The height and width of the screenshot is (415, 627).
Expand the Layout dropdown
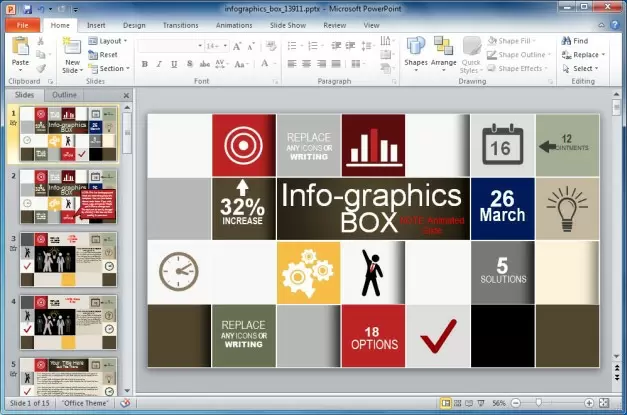[112, 41]
